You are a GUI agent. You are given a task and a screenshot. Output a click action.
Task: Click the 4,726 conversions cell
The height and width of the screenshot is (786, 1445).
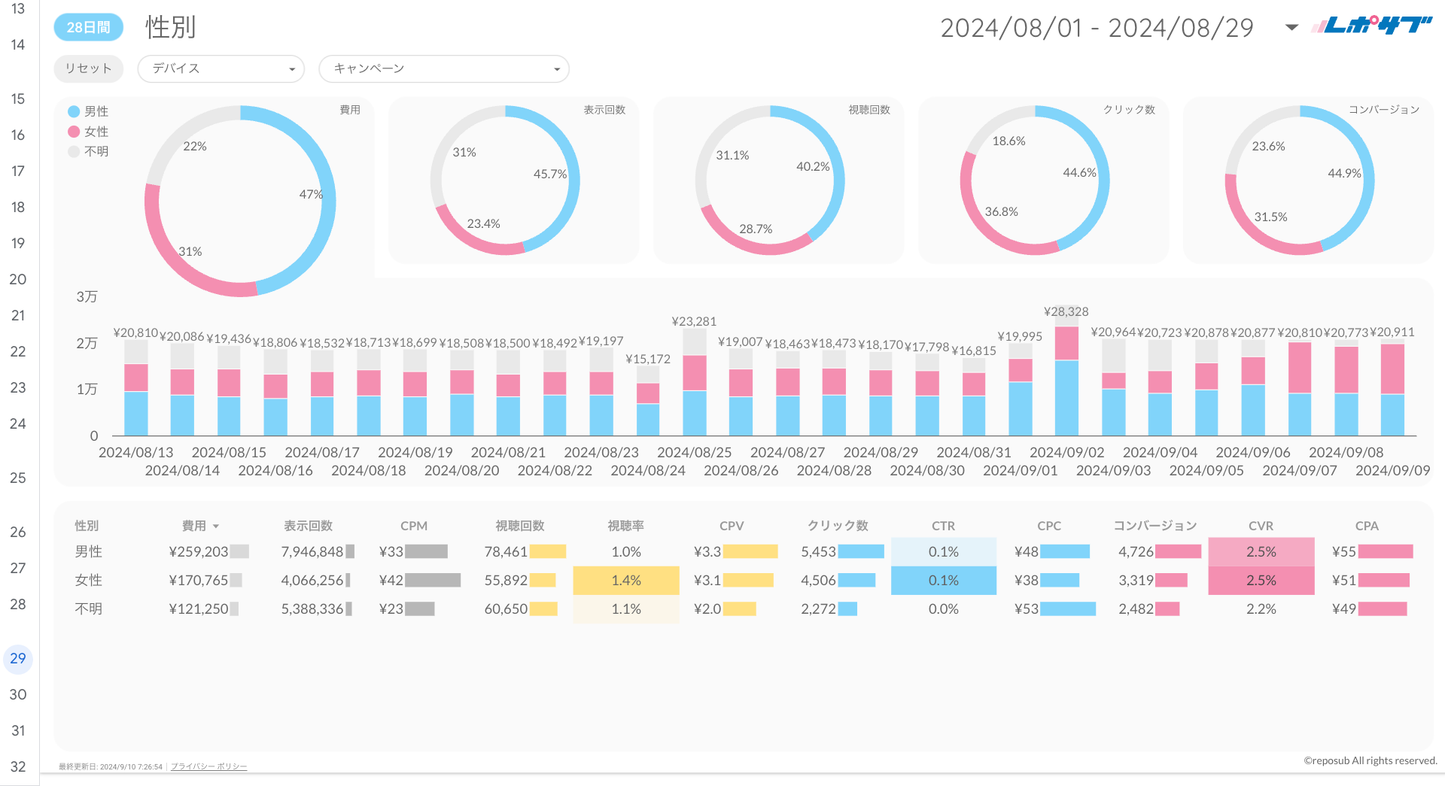tap(1136, 552)
